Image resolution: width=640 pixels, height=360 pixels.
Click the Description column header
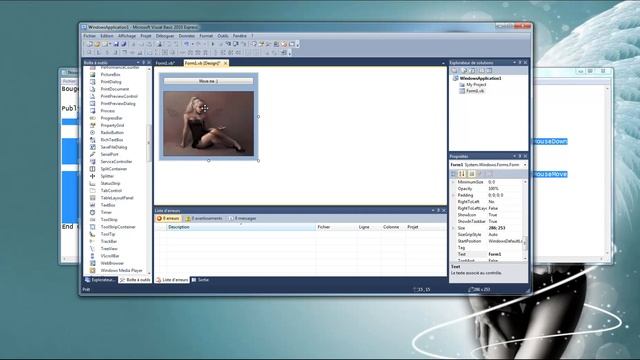point(241,227)
